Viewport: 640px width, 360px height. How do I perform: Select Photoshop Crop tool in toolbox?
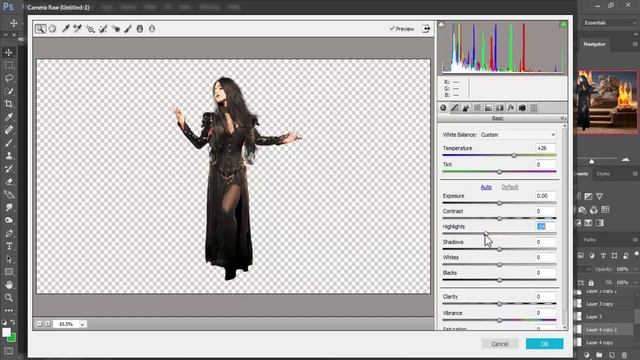click(9, 104)
